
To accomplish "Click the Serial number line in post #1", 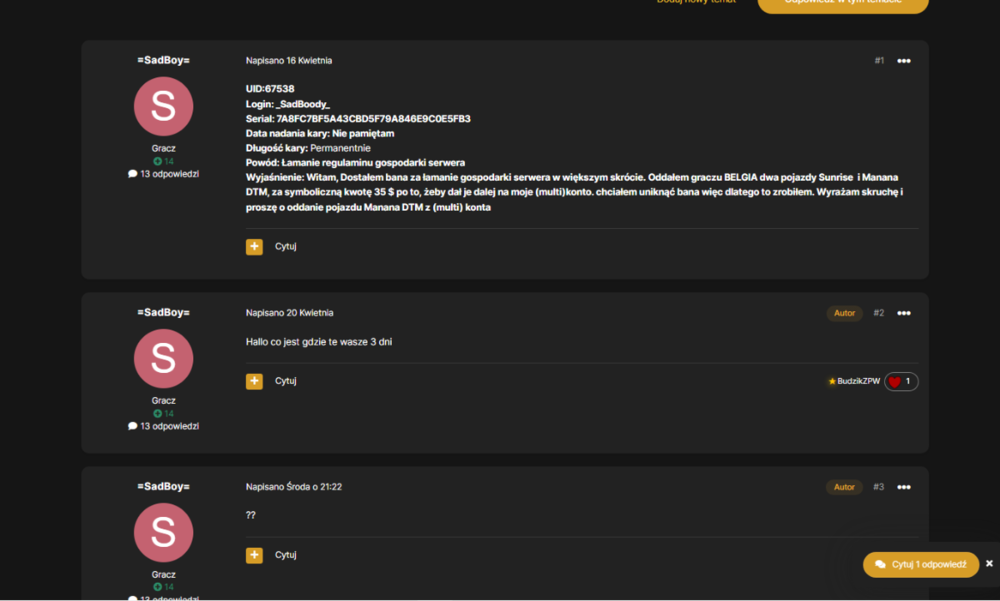I will coord(358,119).
